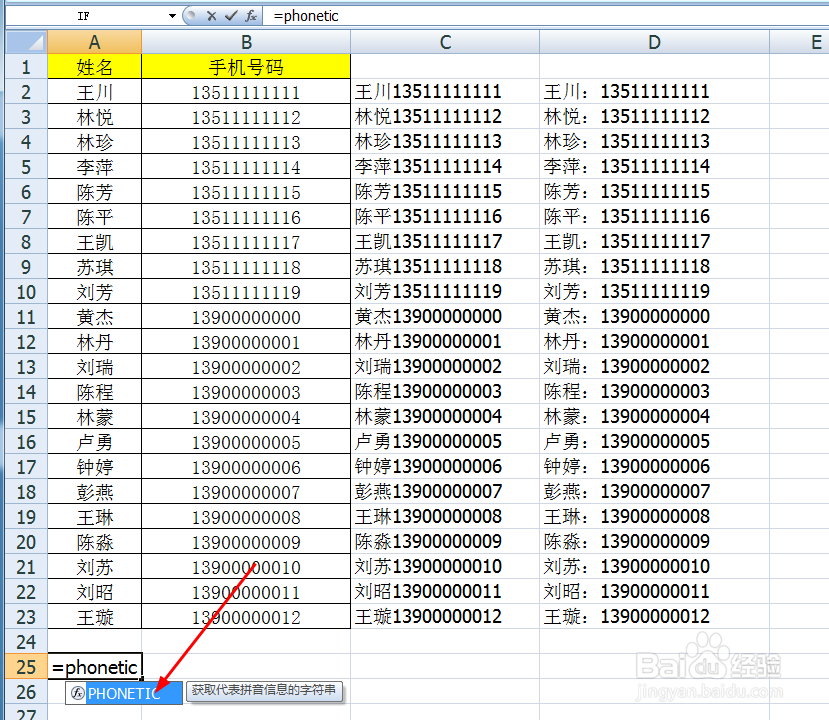
Task: Click the name cell 钟婷
Action: pos(95,467)
